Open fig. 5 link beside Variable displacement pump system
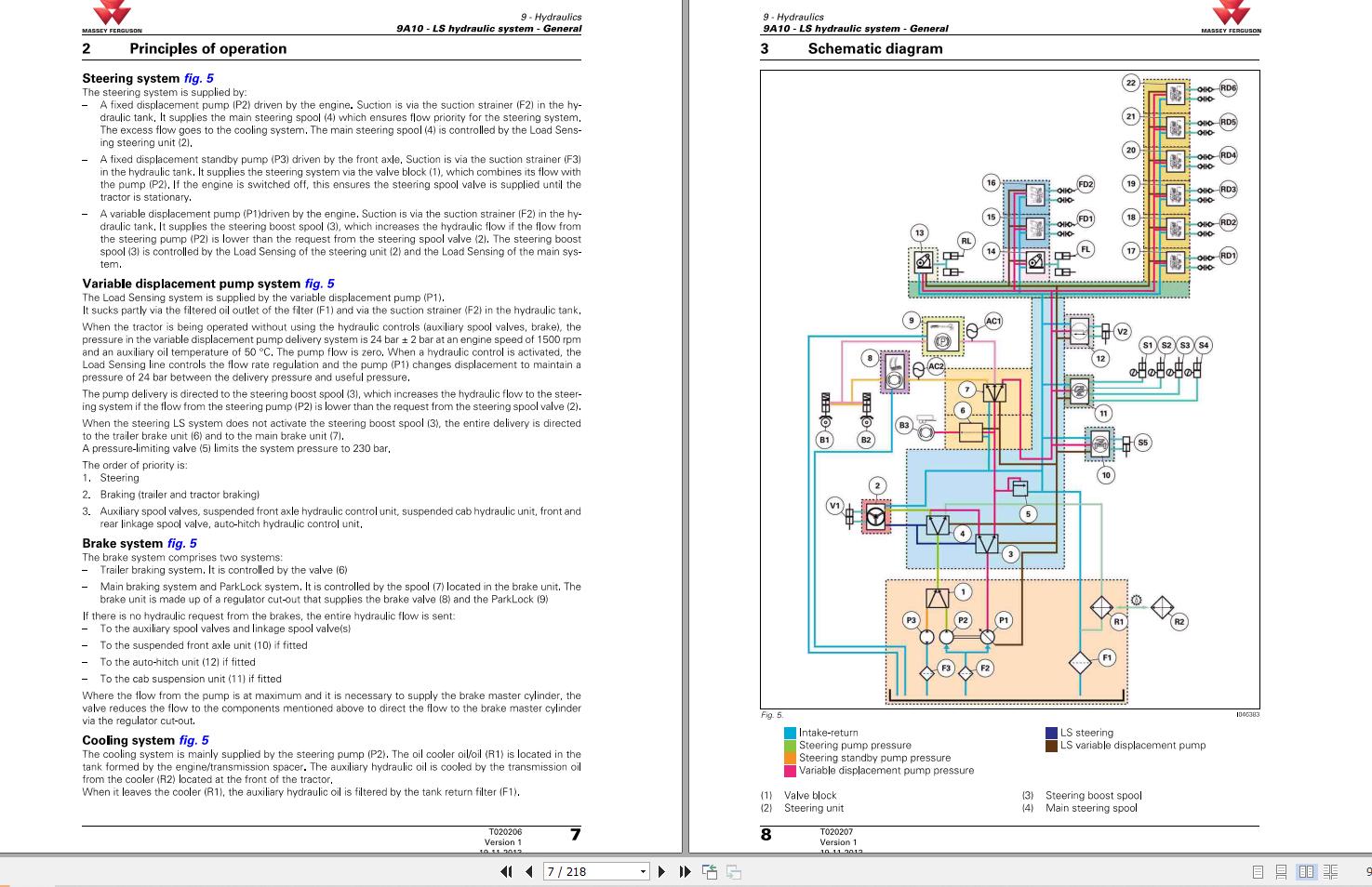The width and height of the screenshot is (1372, 887). (x=319, y=284)
